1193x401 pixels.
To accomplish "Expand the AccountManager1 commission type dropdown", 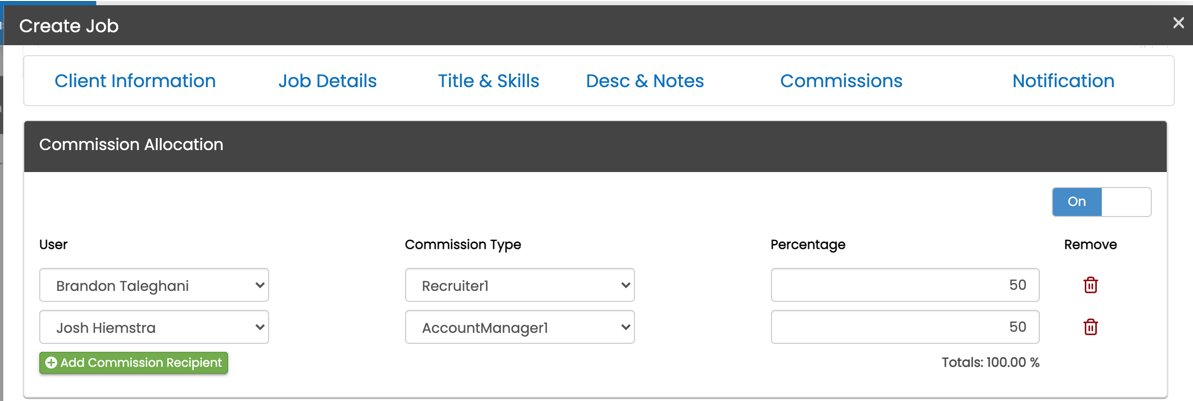I will click(x=519, y=328).
